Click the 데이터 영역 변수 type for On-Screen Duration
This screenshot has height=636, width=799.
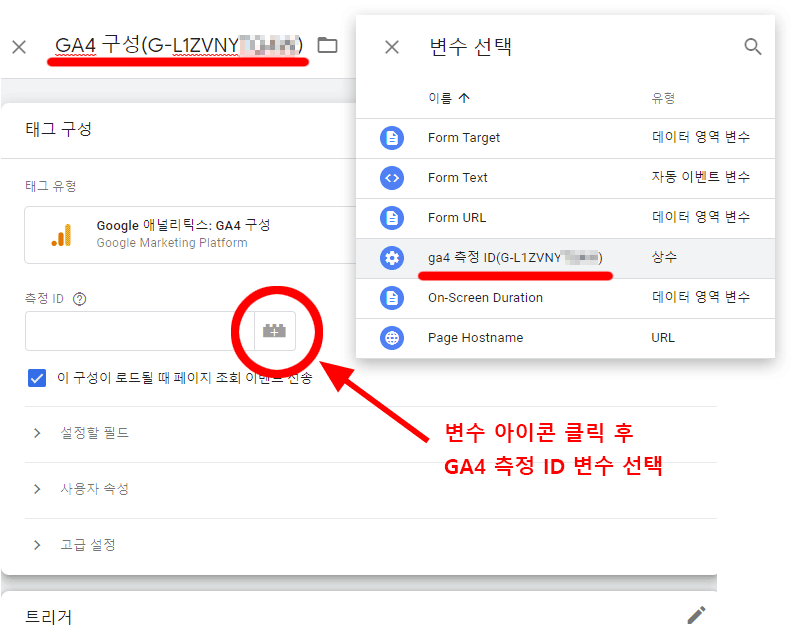[x=701, y=297]
